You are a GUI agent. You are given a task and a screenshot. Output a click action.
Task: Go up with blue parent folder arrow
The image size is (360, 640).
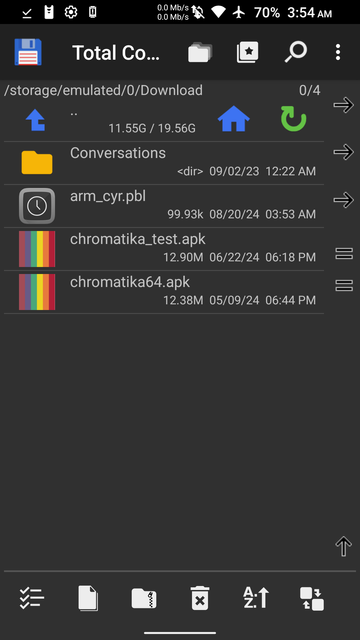36,120
